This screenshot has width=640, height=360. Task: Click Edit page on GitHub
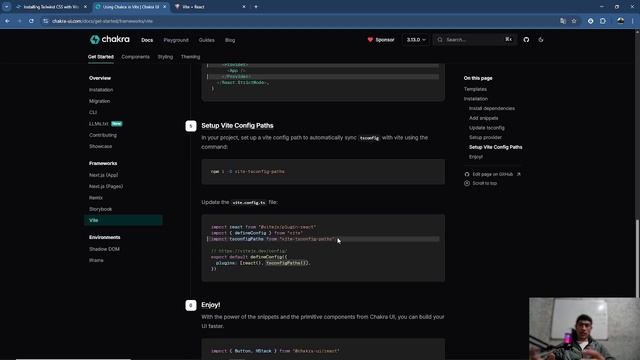pos(492,174)
